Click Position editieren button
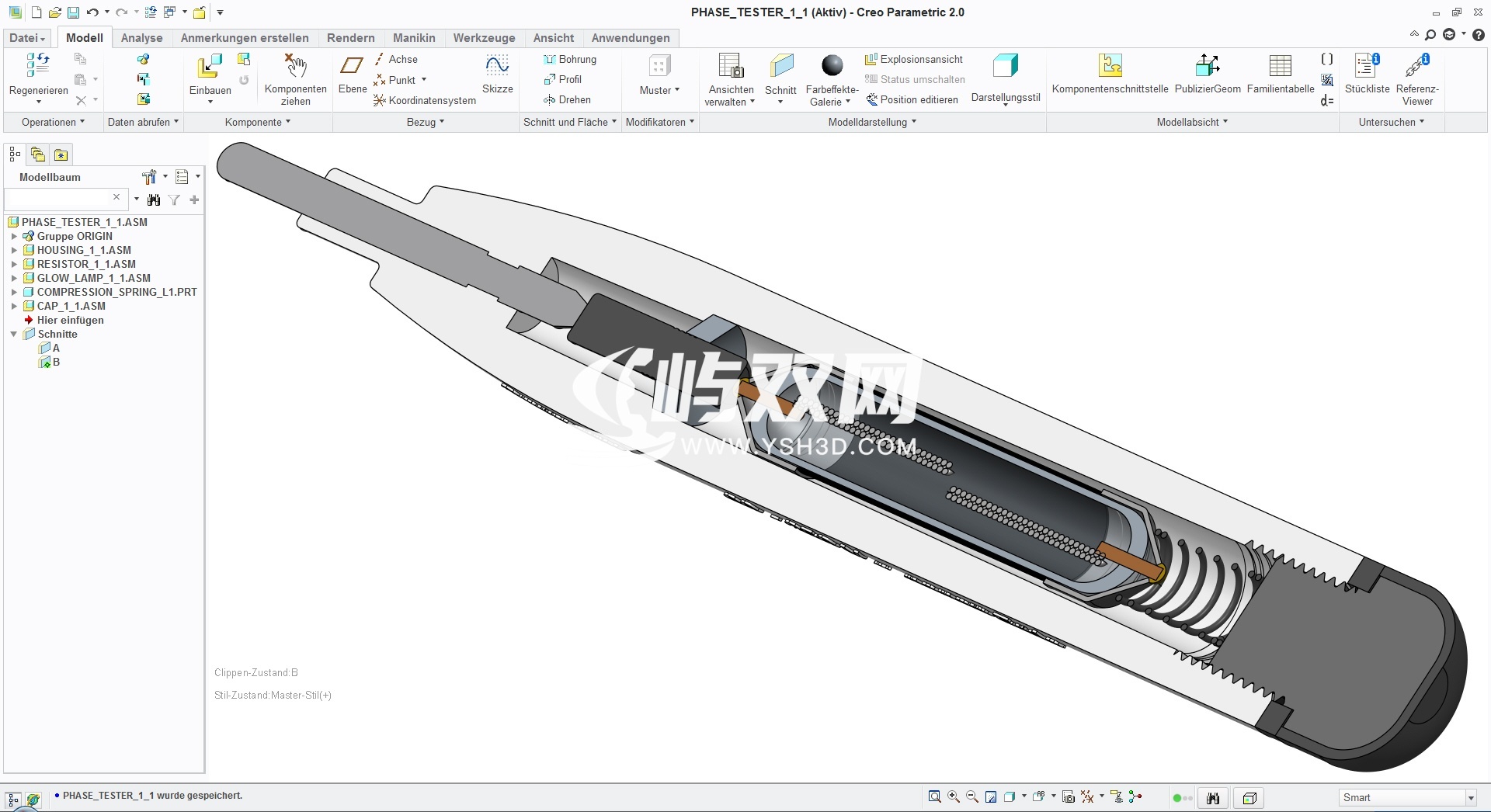This screenshot has height=812, width=1491. [912, 100]
